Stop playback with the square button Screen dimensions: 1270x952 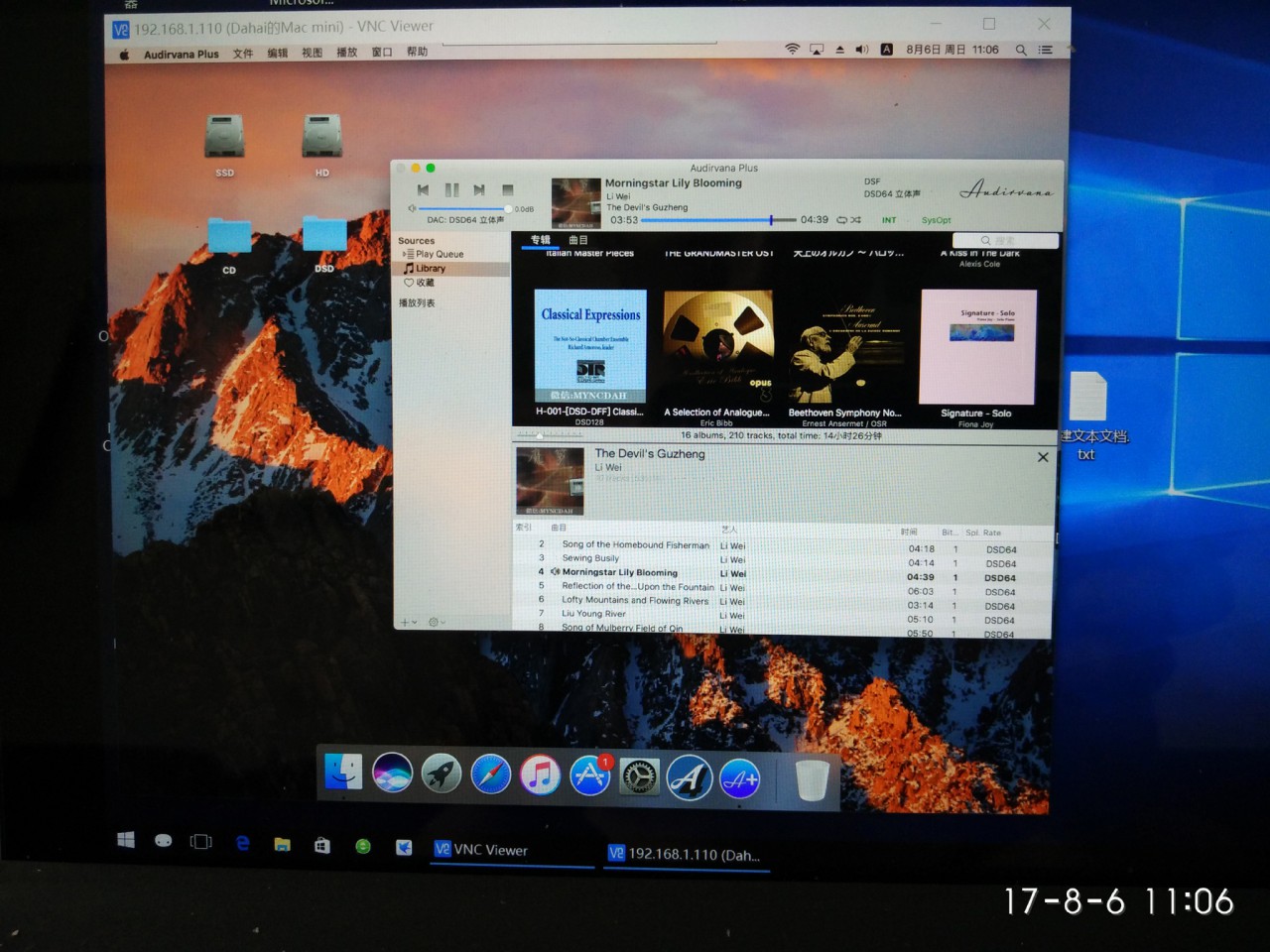(x=508, y=189)
